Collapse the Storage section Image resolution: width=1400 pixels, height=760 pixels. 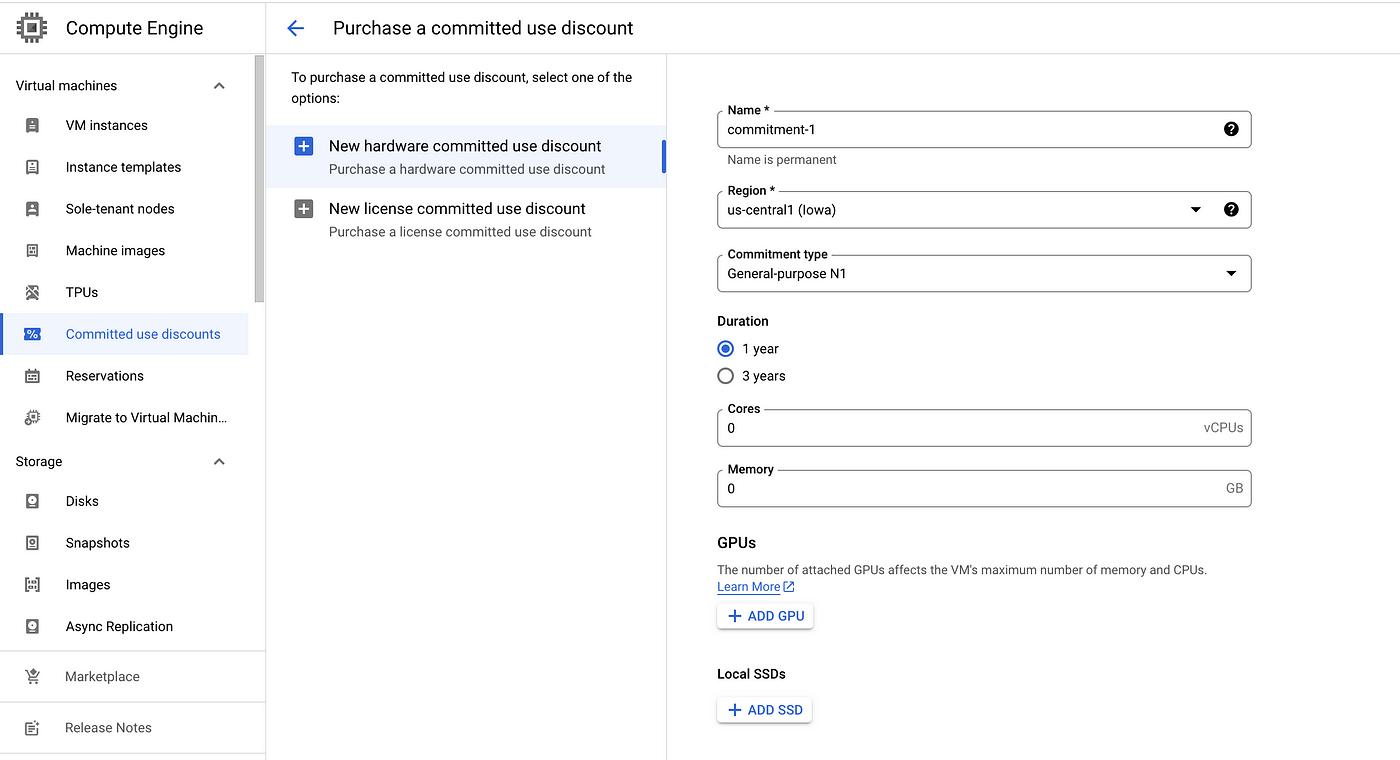tap(219, 462)
